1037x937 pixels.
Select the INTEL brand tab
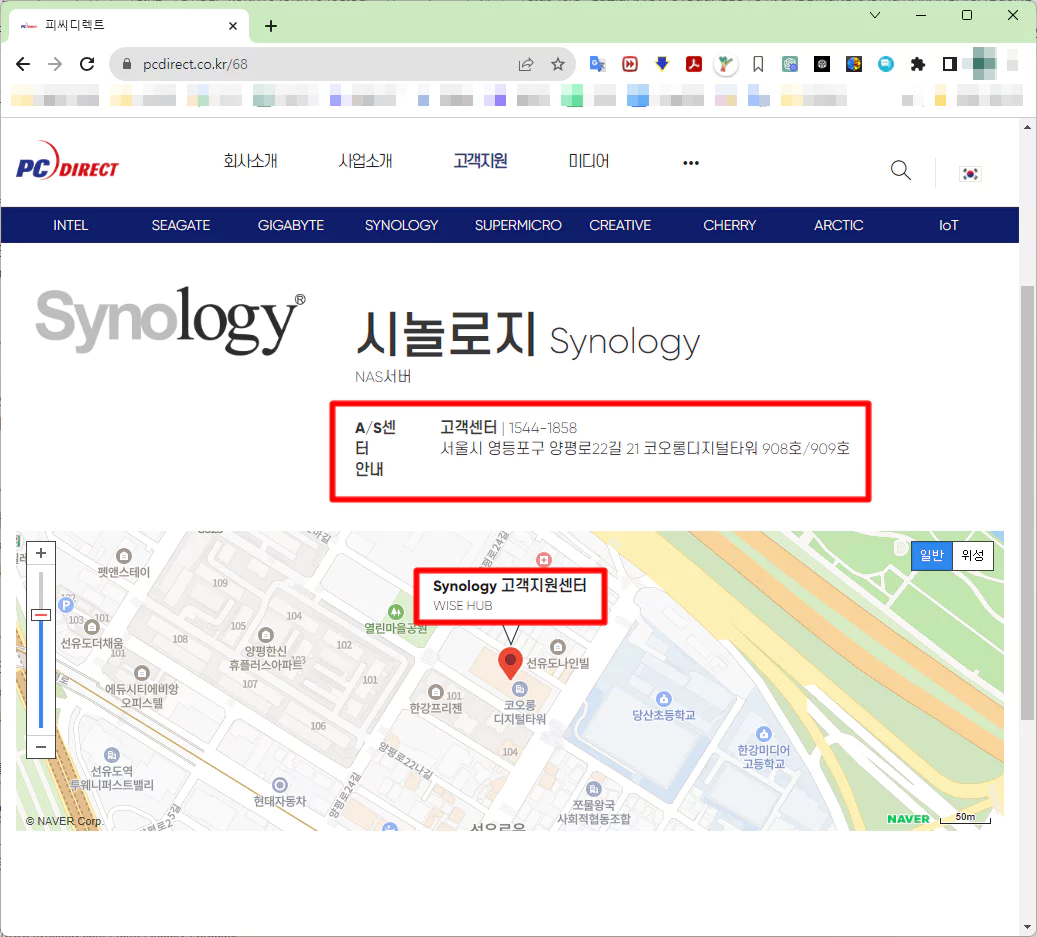[70, 225]
